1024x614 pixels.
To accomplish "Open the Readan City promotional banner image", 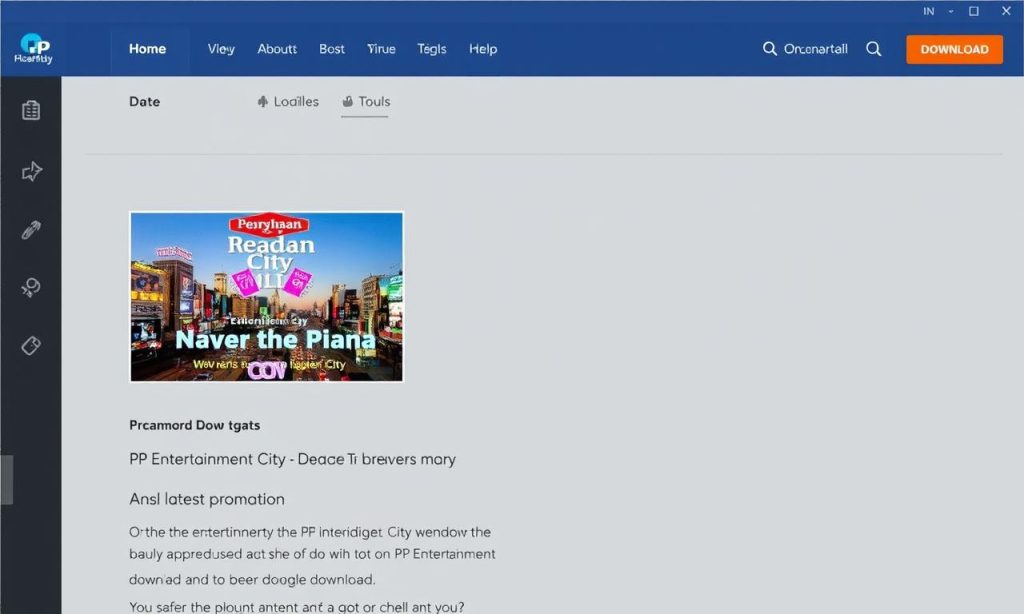I will [x=266, y=297].
